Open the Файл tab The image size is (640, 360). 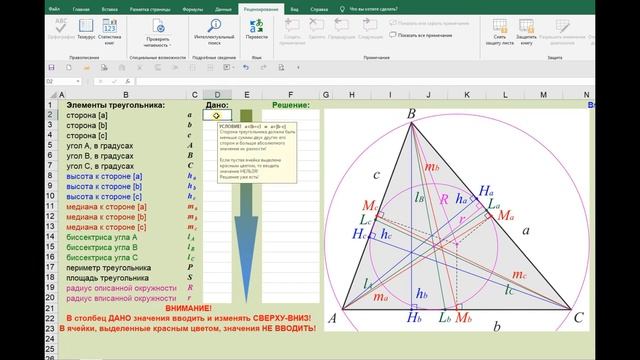[54, 9]
